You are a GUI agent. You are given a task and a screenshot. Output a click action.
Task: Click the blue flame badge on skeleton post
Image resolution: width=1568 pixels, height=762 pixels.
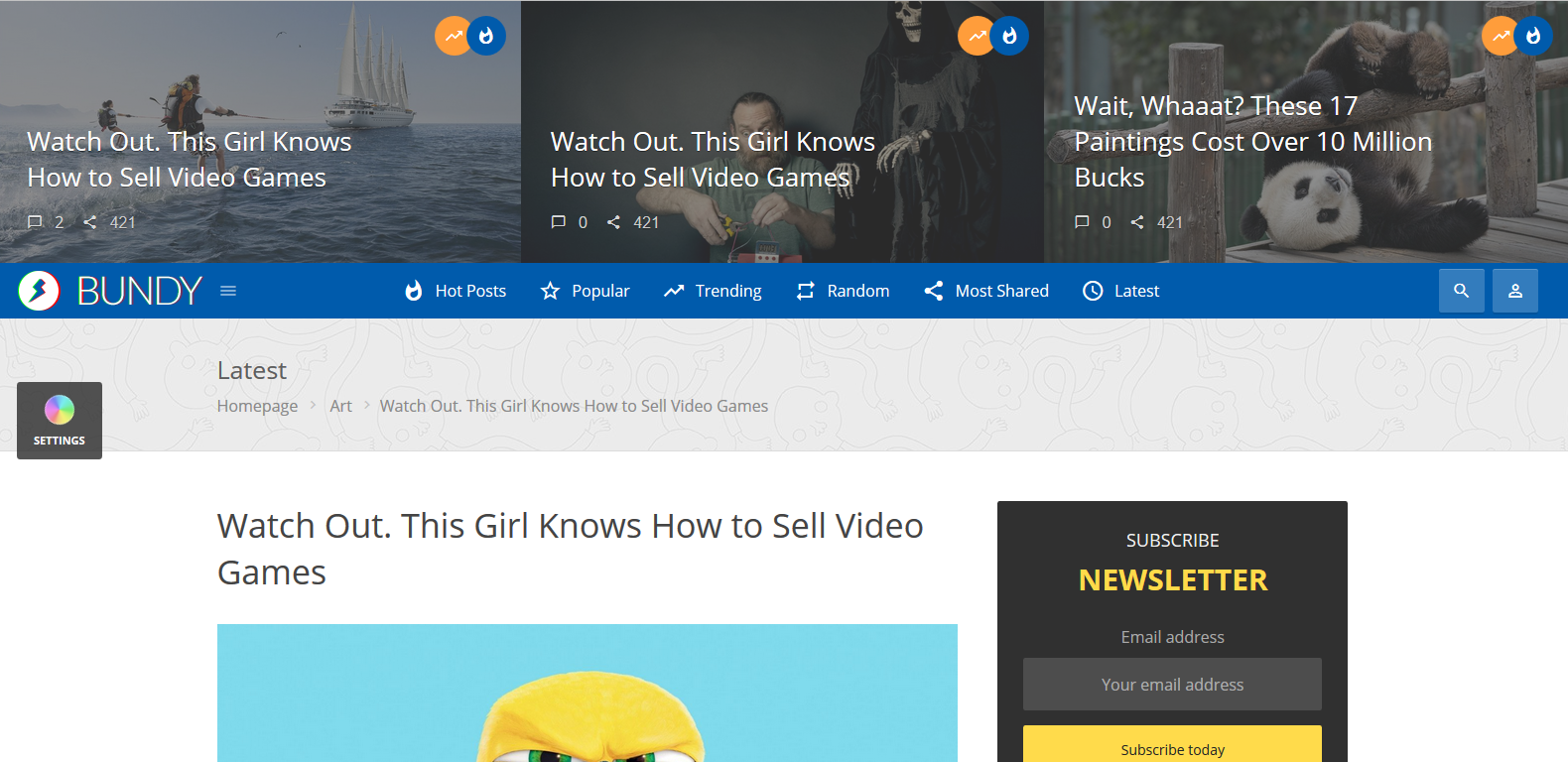[1009, 37]
